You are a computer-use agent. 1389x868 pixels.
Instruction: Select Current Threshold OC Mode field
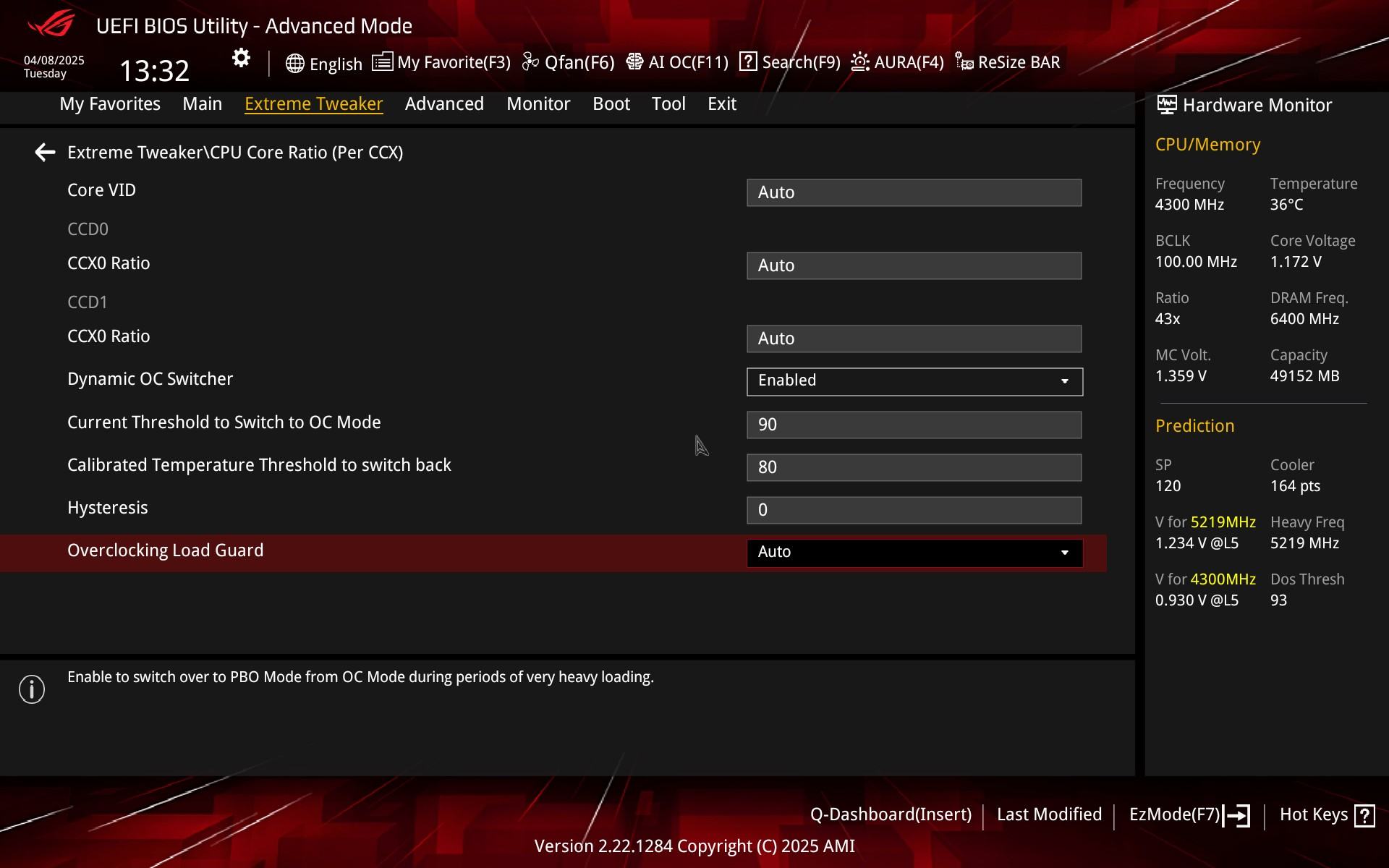pos(914,425)
